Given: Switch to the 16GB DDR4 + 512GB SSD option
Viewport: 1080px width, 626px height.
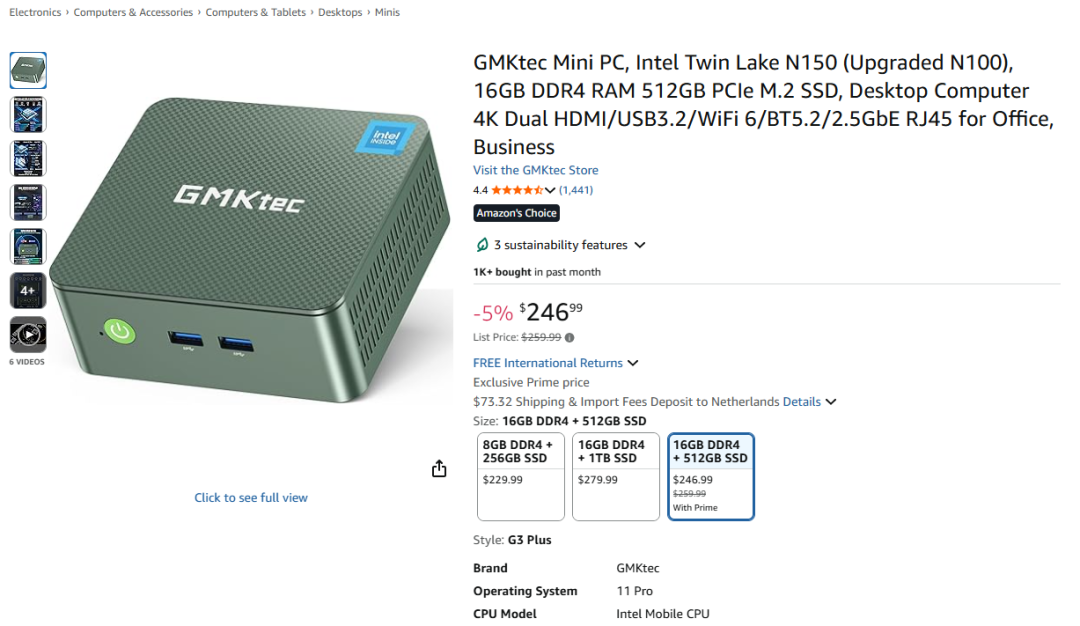Looking at the screenshot, I should pos(710,477).
